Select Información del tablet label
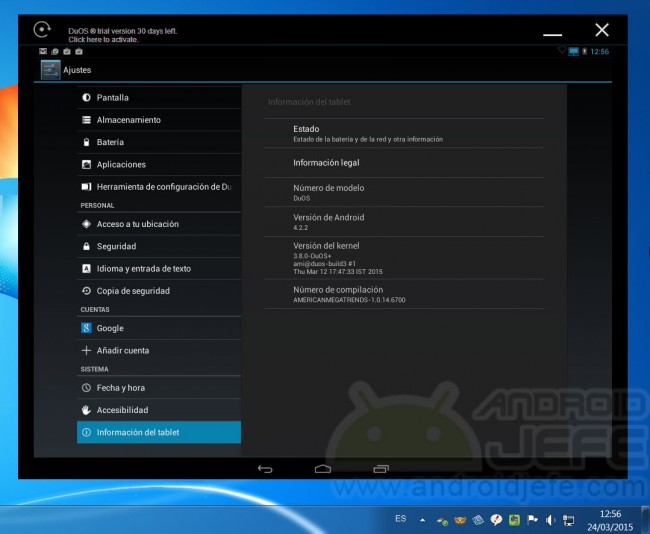 tap(138, 432)
